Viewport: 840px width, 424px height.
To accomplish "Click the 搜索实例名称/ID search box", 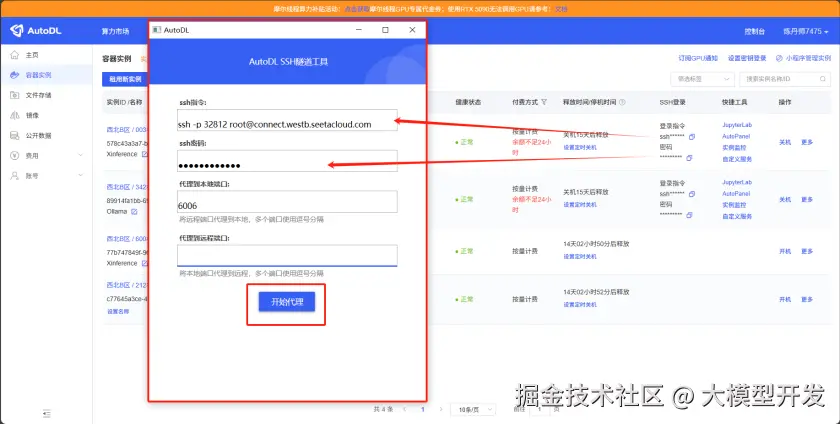I will point(784,79).
